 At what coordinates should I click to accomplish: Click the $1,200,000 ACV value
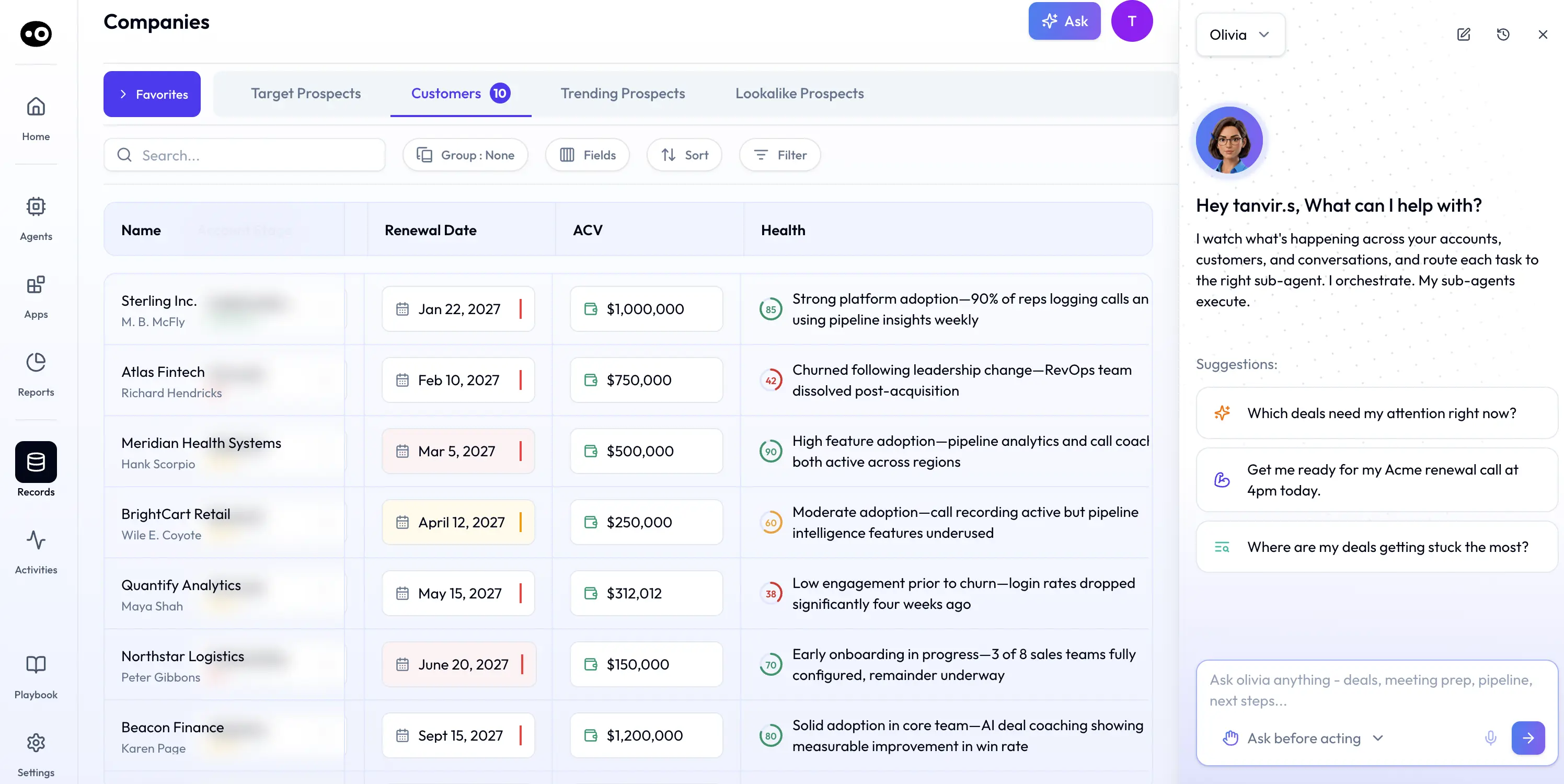(646, 735)
